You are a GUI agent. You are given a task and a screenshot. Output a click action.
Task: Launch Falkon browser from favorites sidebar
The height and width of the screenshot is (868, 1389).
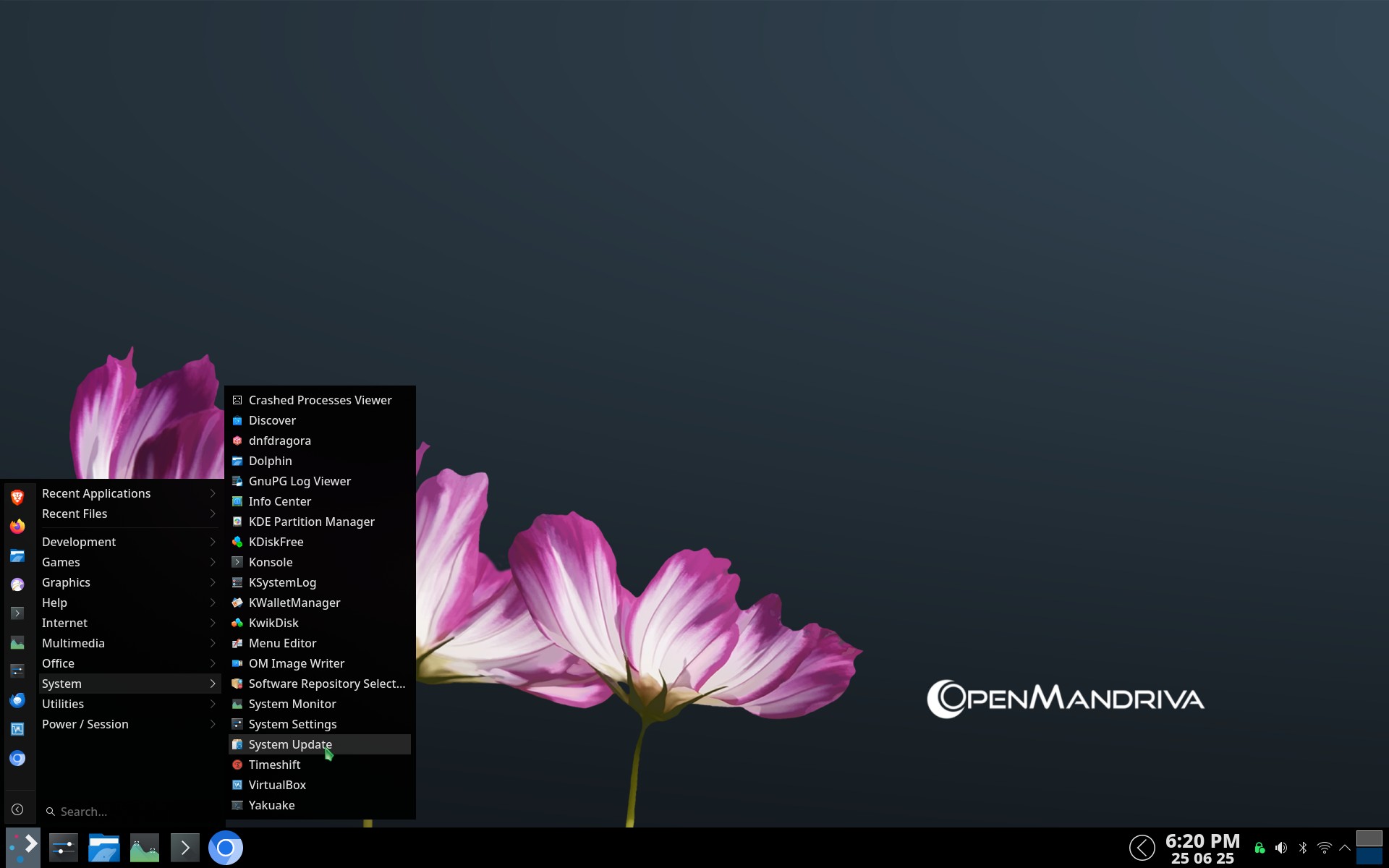coord(17,584)
